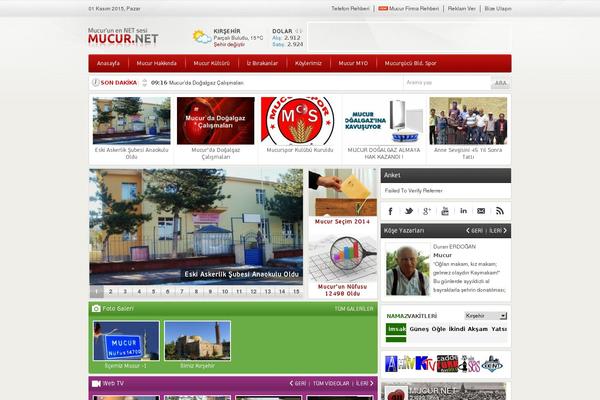Viewport: 600px width, 400px height.
Task: Go to Anasayfa in the red menu
Action: pyautogui.click(x=108, y=63)
